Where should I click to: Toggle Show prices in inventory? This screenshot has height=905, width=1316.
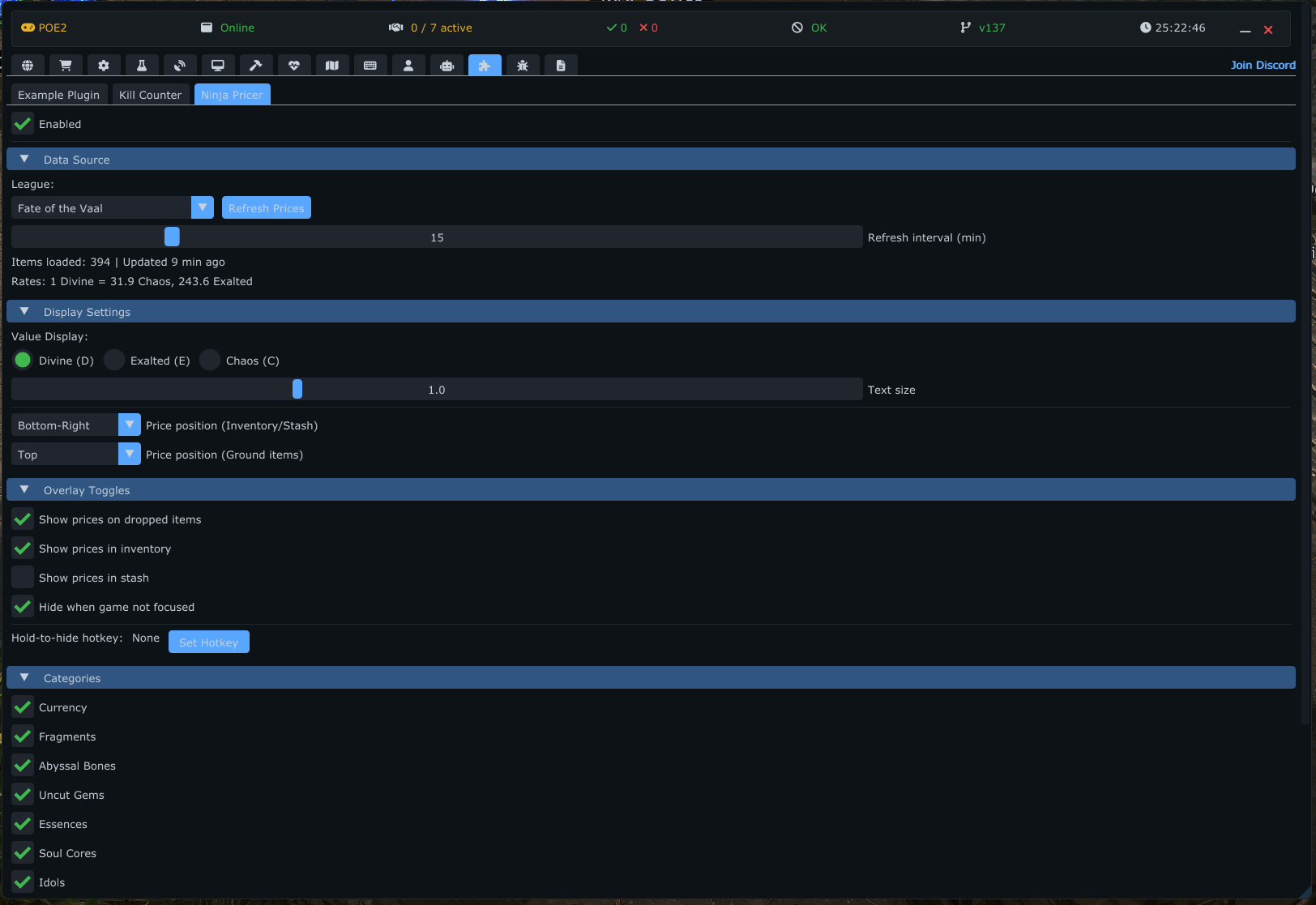(x=23, y=549)
